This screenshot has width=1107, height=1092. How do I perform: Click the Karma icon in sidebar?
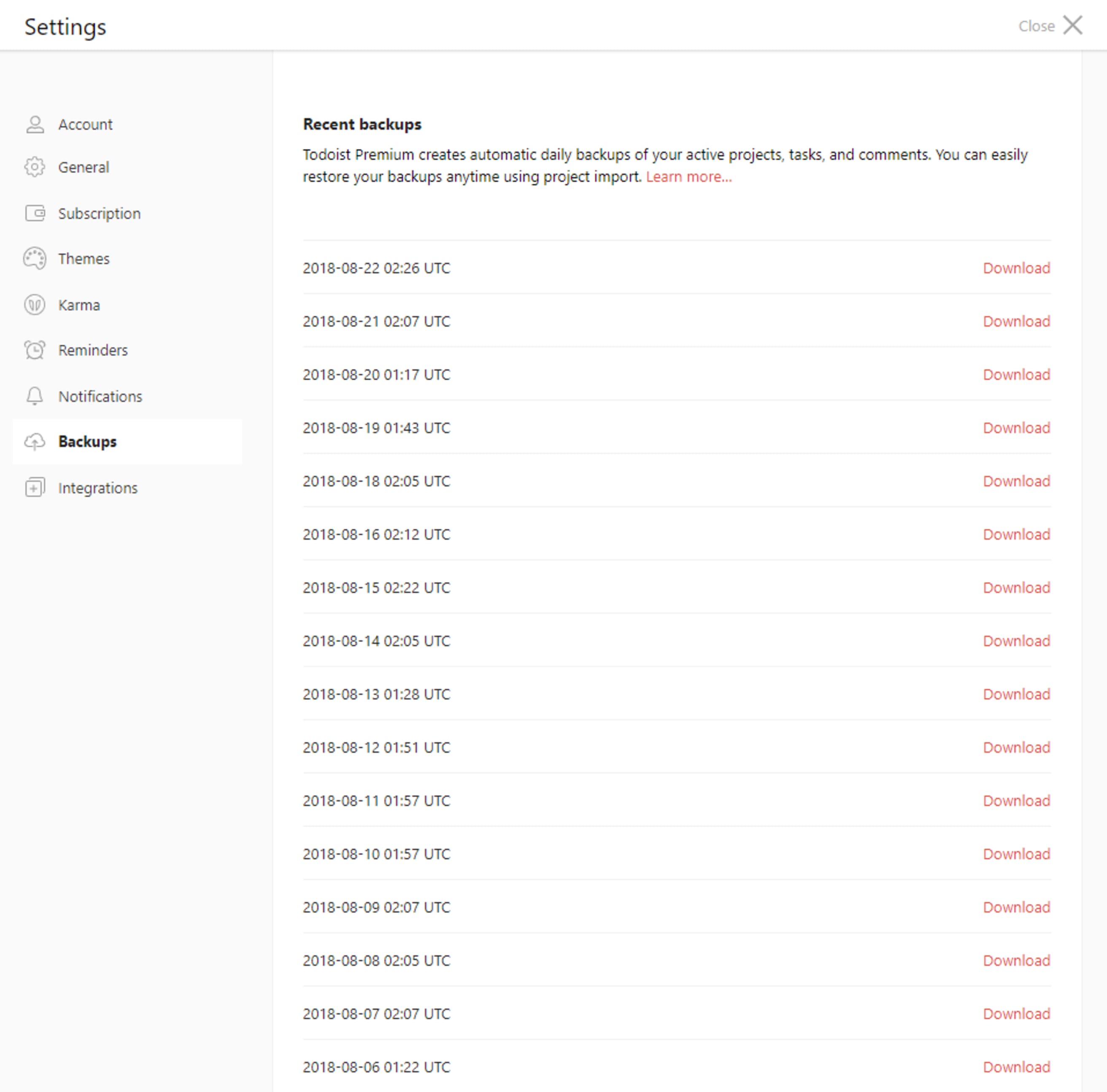pyautogui.click(x=35, y=305)
